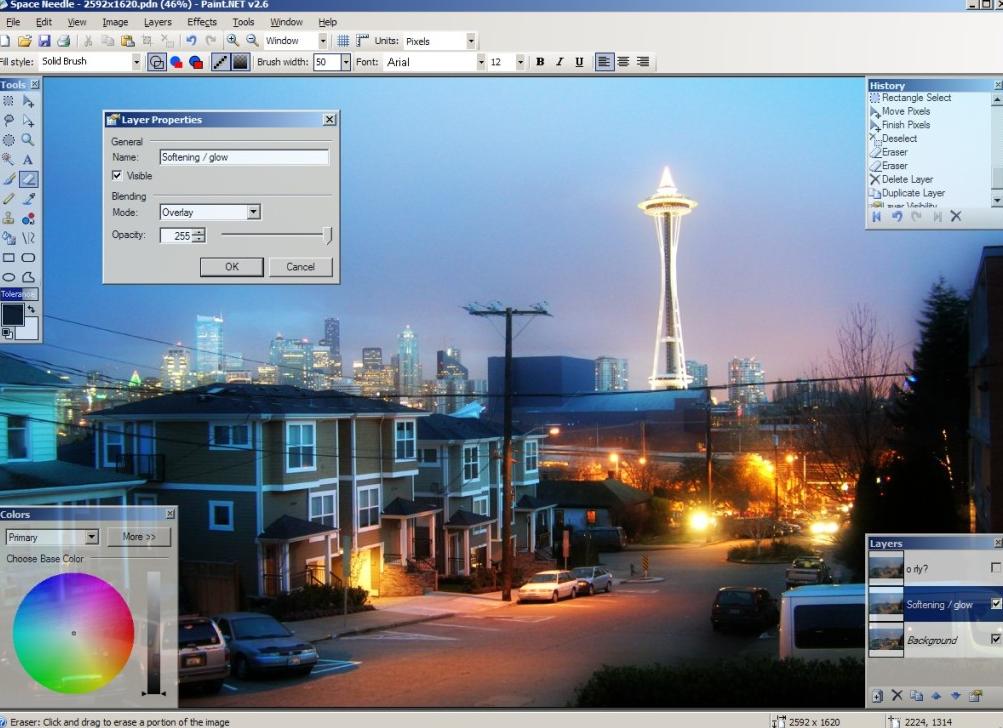Open the zoom 'Window' dropdown
This screenshot has height=728, width=1003.
[322, 41]
